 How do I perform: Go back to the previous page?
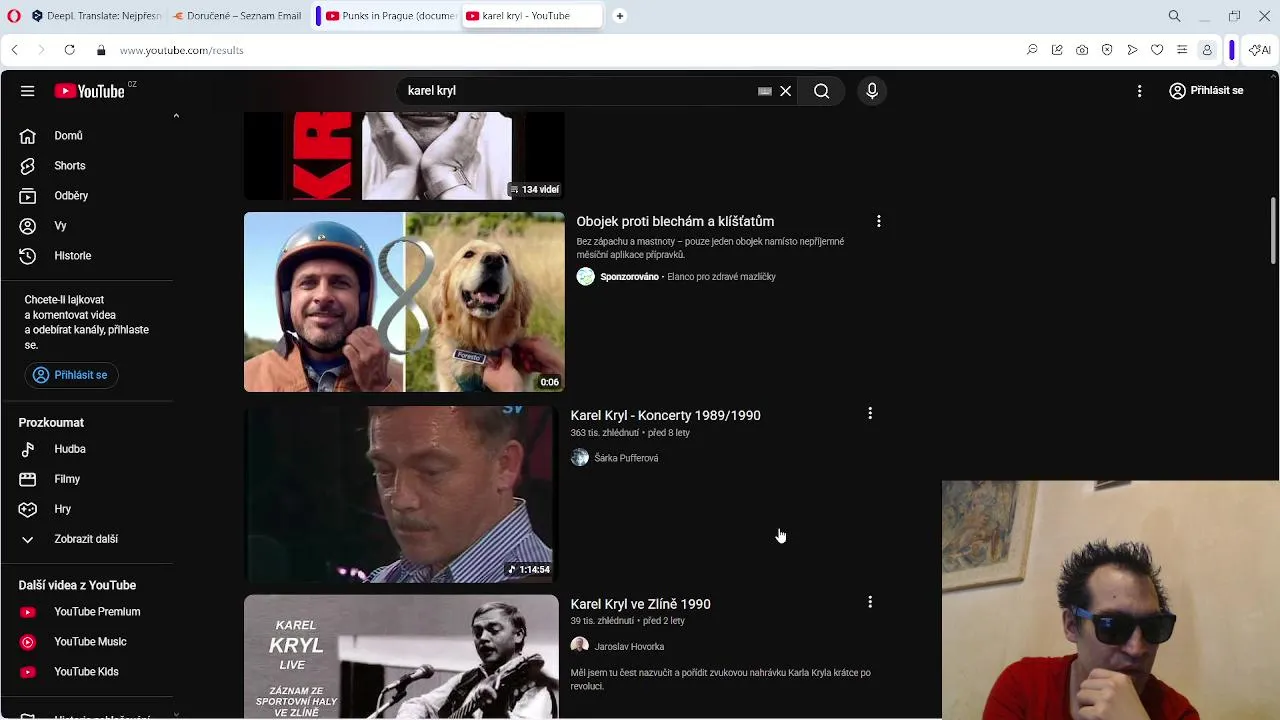tap(14, 50)
